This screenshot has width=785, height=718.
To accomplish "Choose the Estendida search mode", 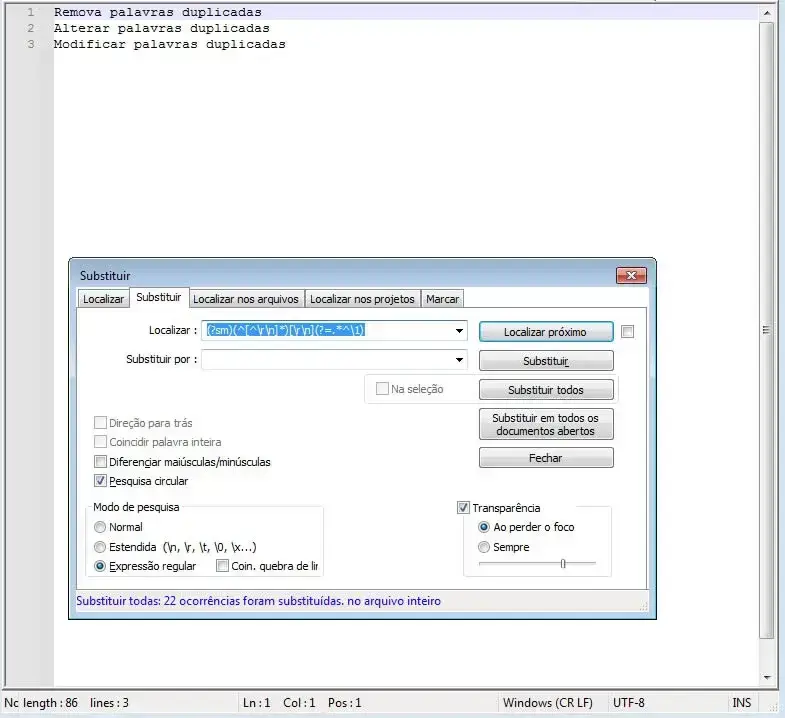I will tap(100, 547).
